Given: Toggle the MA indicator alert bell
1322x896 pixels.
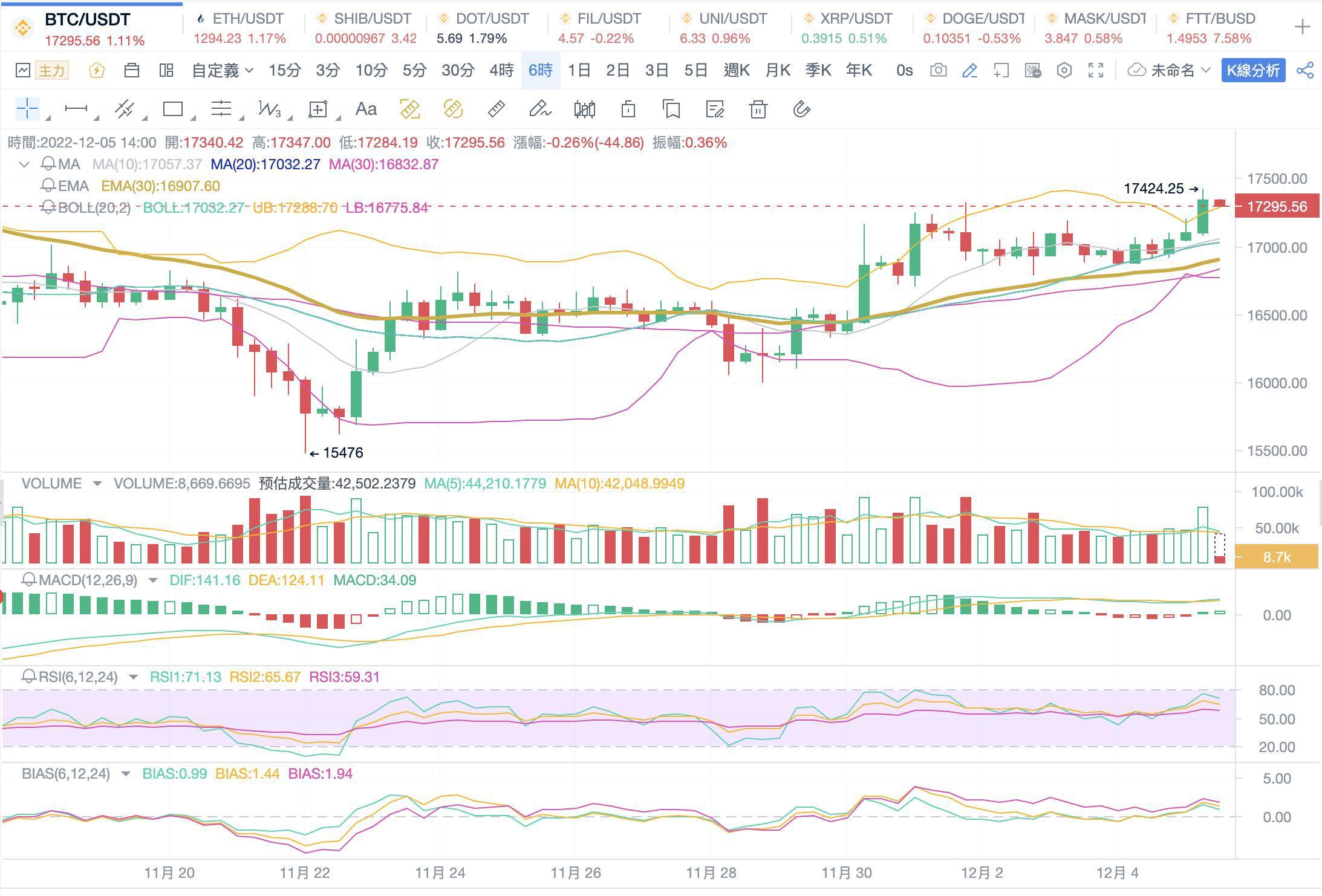Looking at the screenshot, I should (48, 164).
